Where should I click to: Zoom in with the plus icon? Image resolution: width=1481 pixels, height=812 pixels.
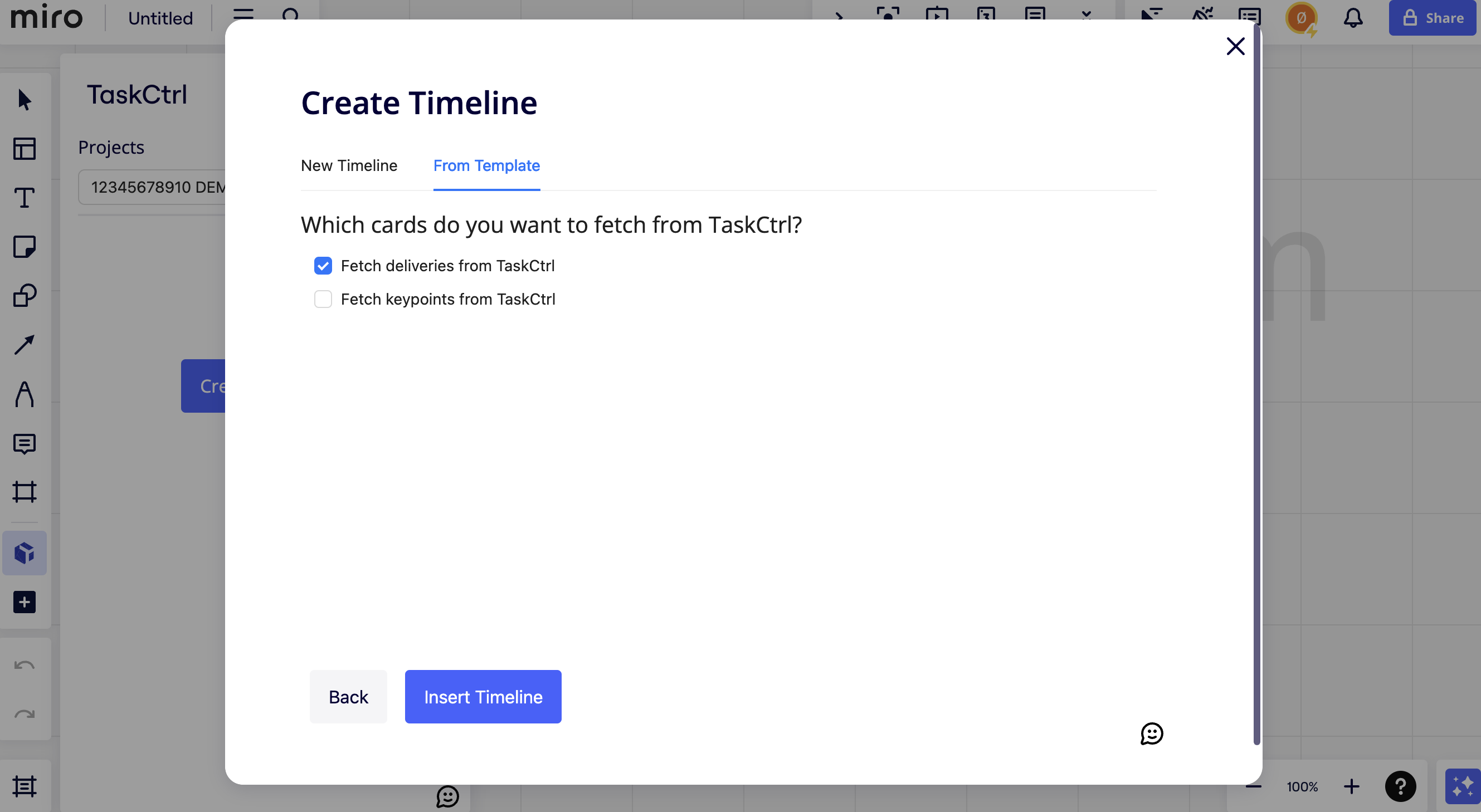click(x=1352, y=786)
